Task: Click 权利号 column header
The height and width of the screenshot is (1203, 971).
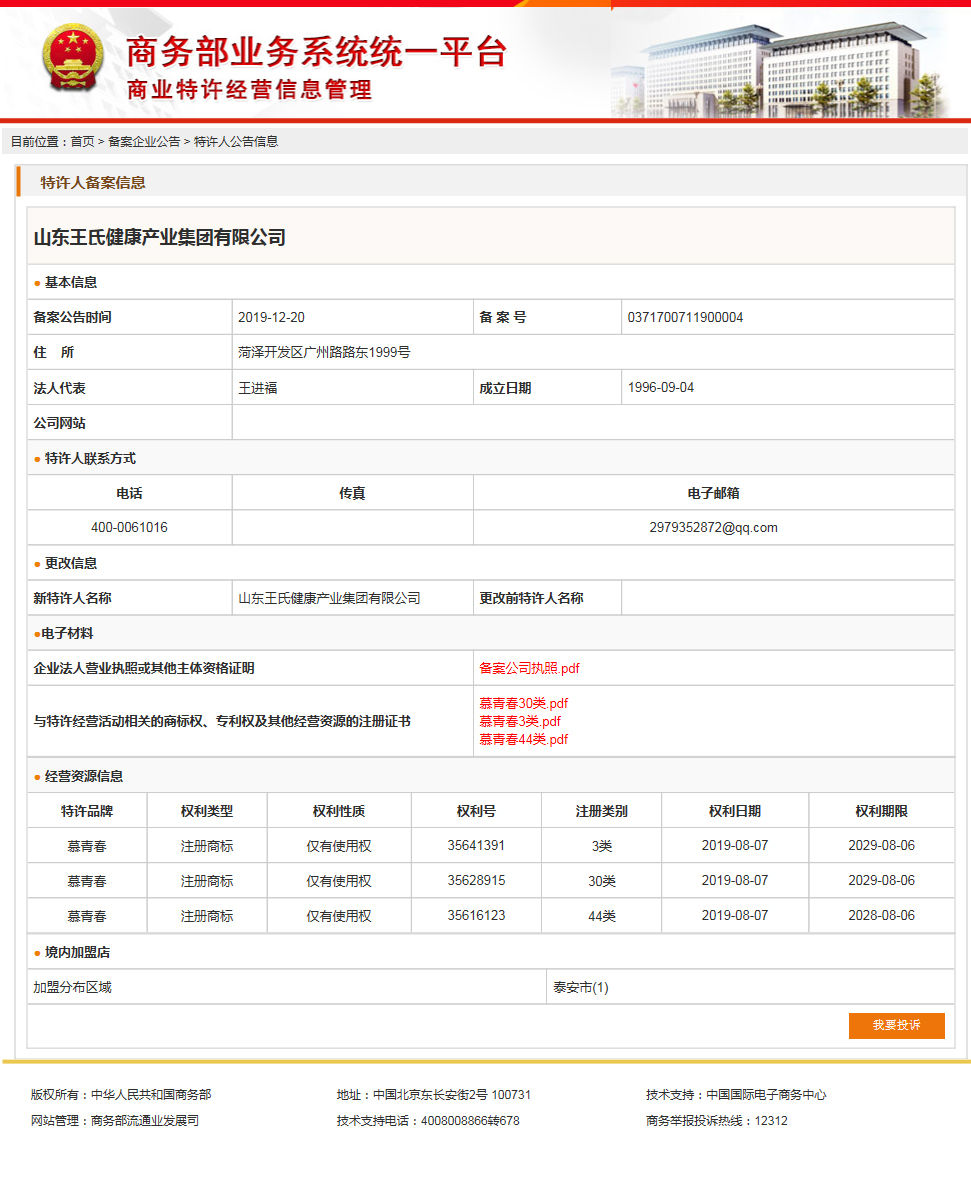Action: (476, 811)
